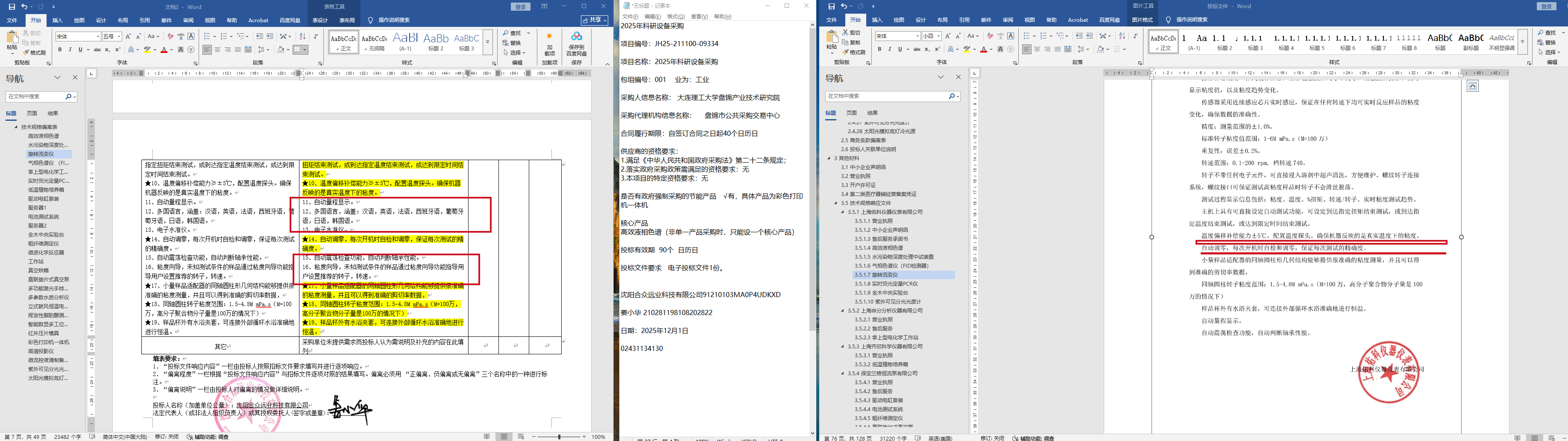This screenshot has width=1568, height=441.
Task: Click red font color in 投标文件 window
Action: click(983, 50)
